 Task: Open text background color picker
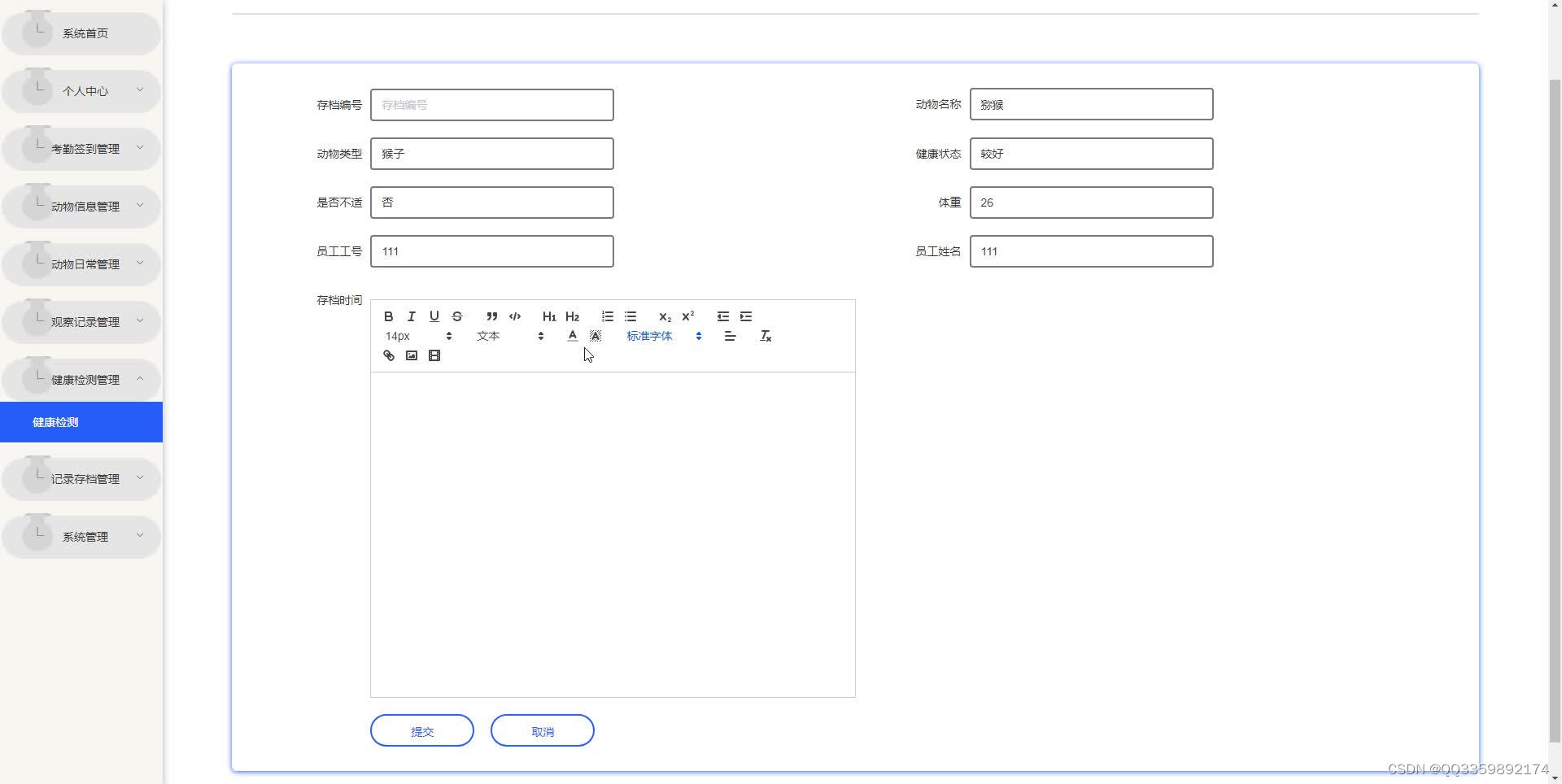(596, 336)
